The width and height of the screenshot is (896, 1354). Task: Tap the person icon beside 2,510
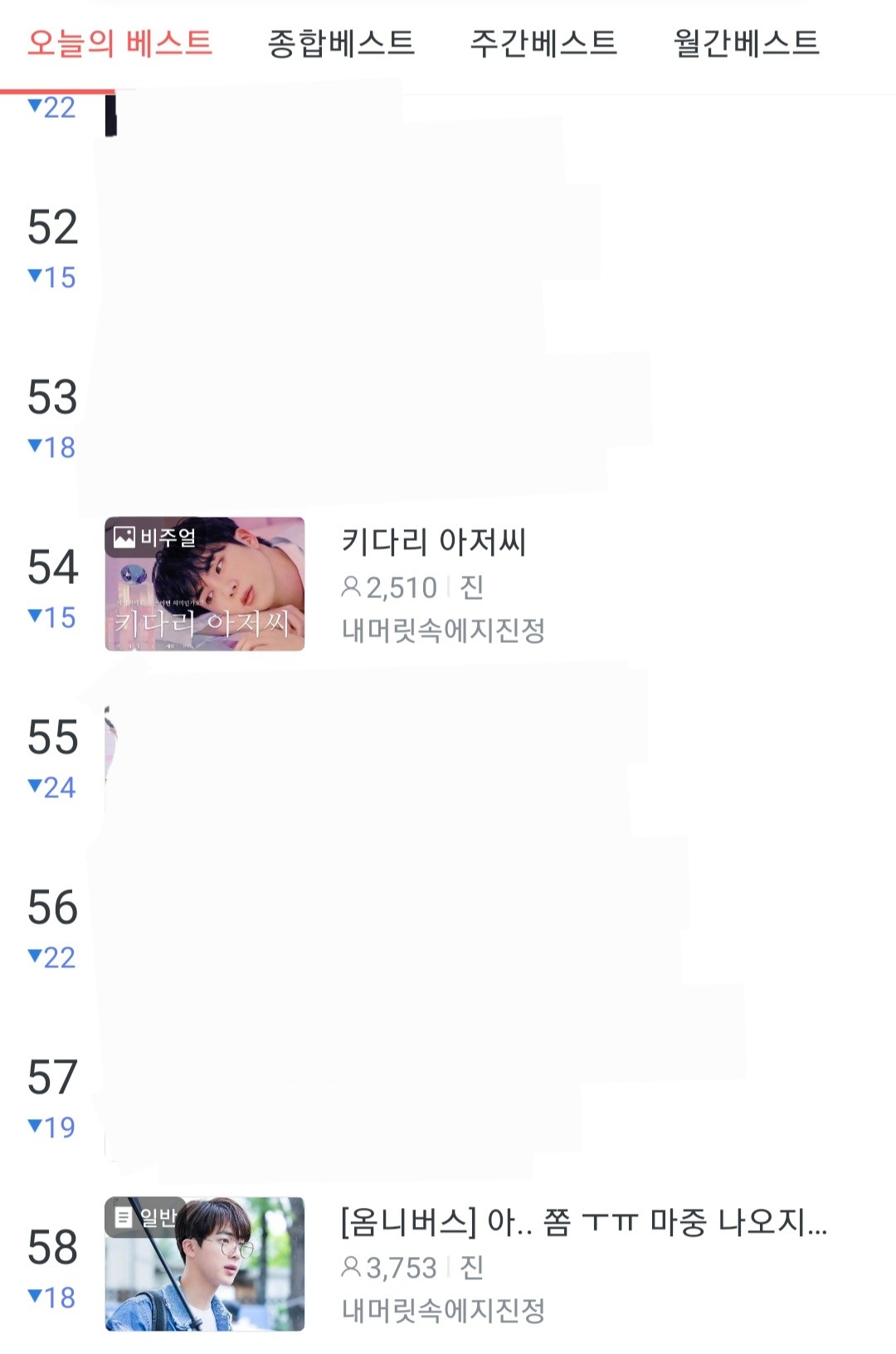click(351, 587)
